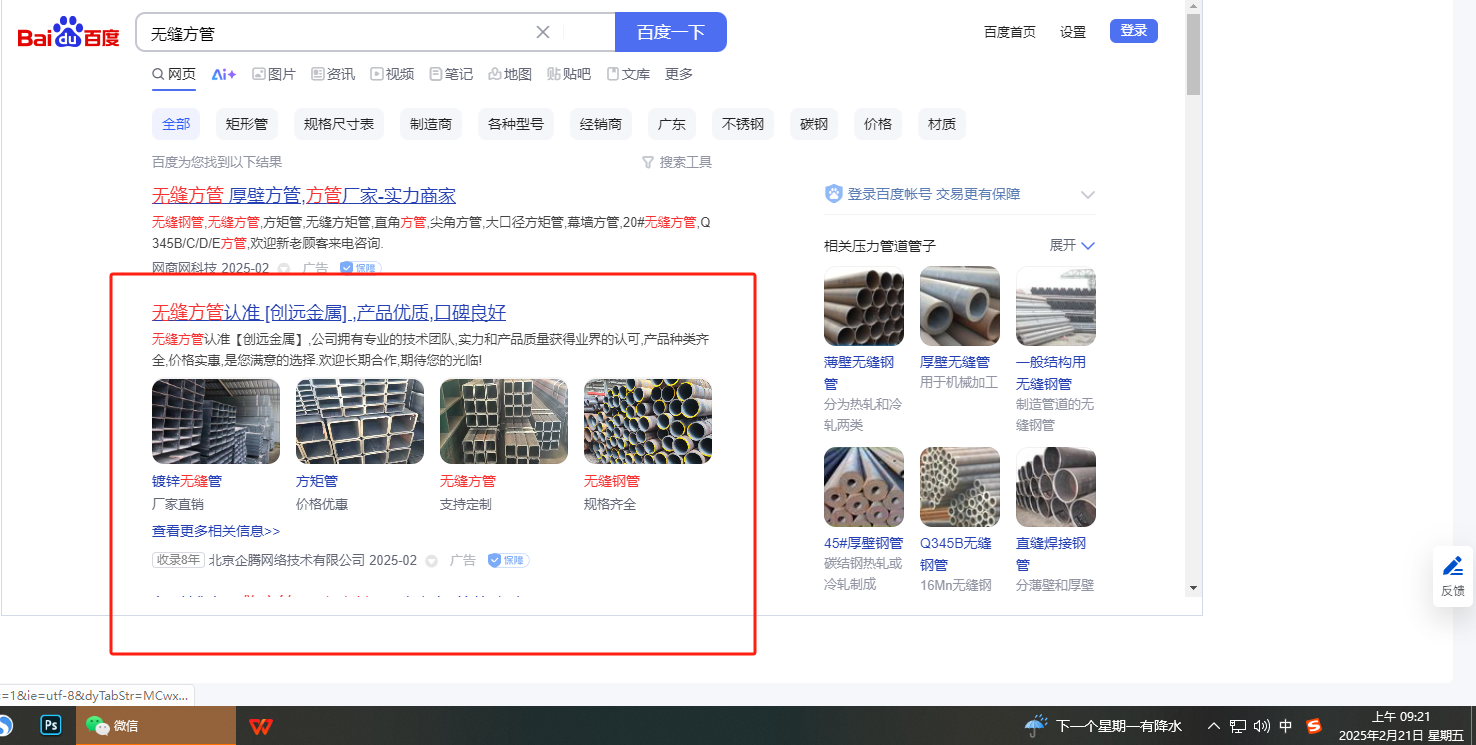The width and height of the screenshot is (1476, 745).
Task: Click the 登录 button
Action: point(1134,31)
